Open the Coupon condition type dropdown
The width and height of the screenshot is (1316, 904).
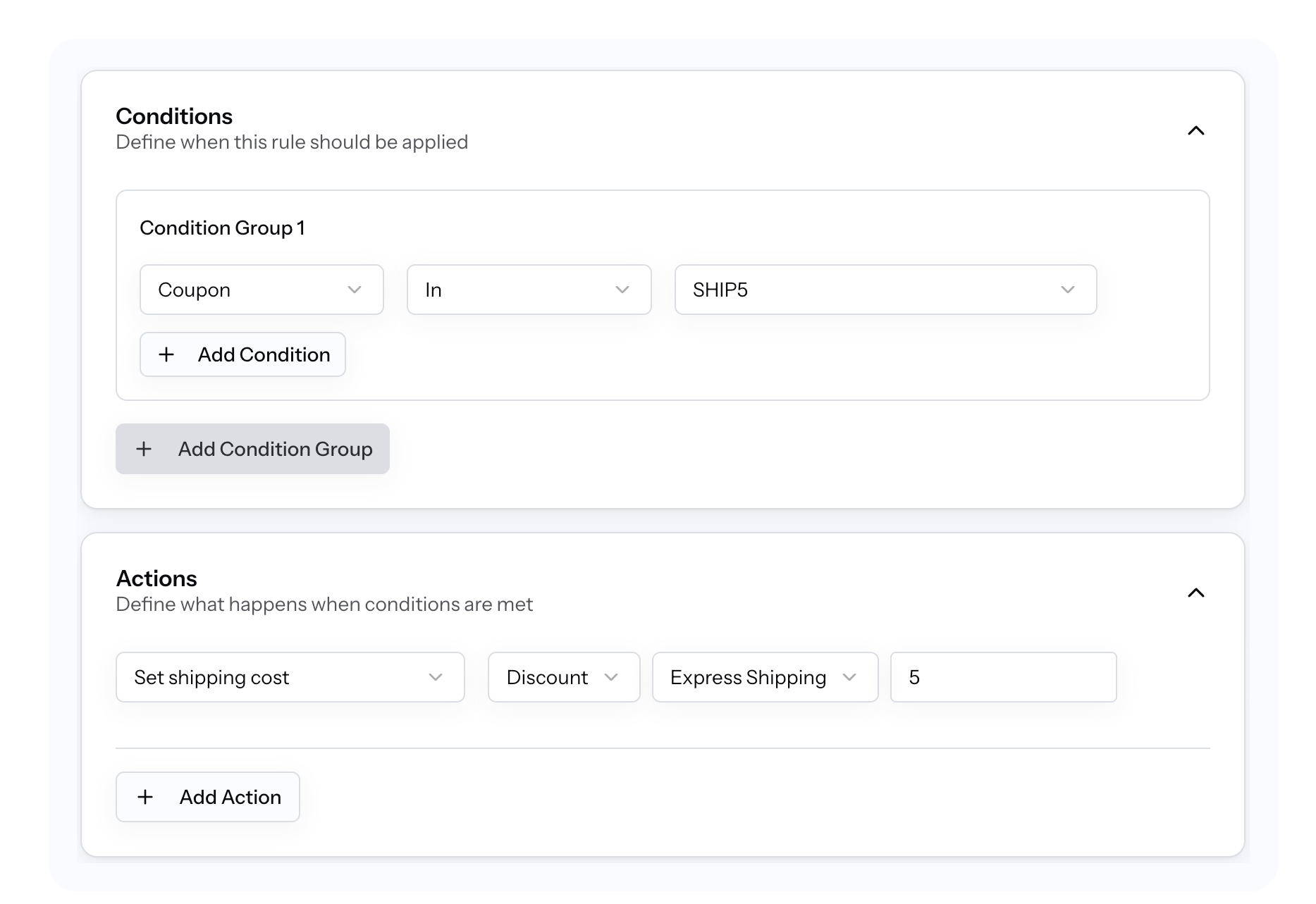click(261, 290)
